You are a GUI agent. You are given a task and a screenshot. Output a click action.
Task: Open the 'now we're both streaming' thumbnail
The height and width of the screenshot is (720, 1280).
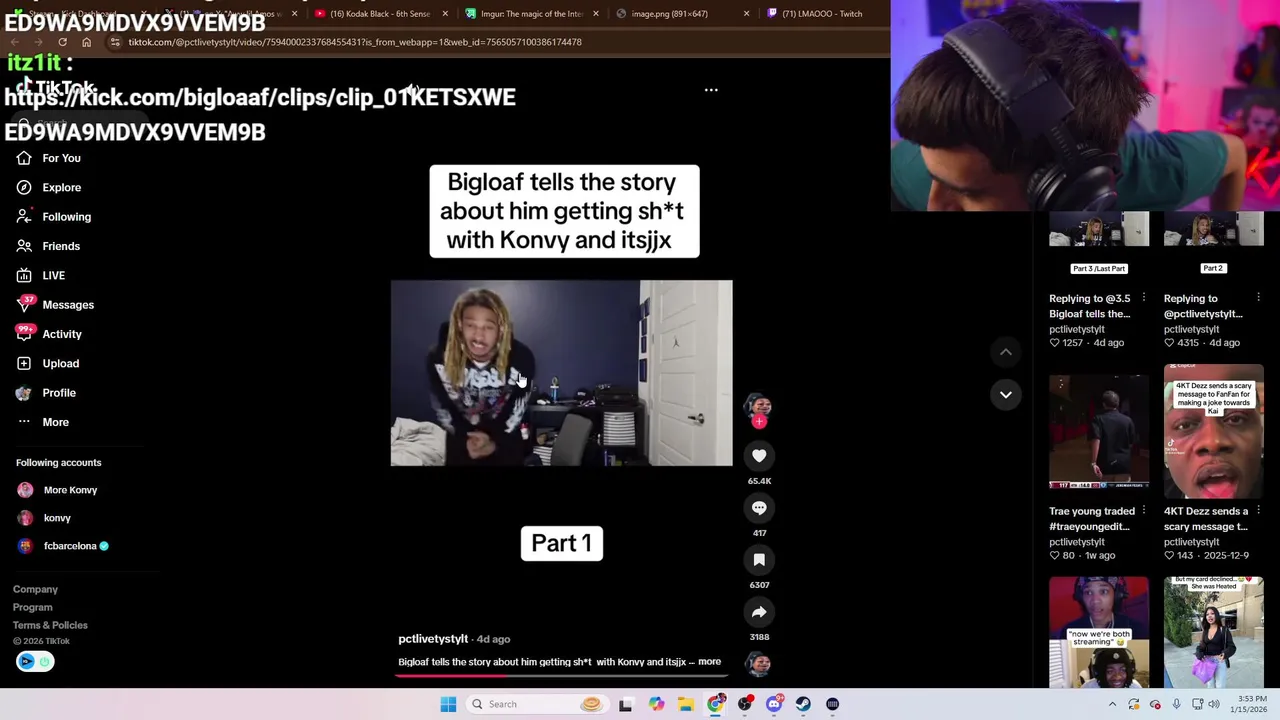pyautogui.click(x=1099, y=632)
